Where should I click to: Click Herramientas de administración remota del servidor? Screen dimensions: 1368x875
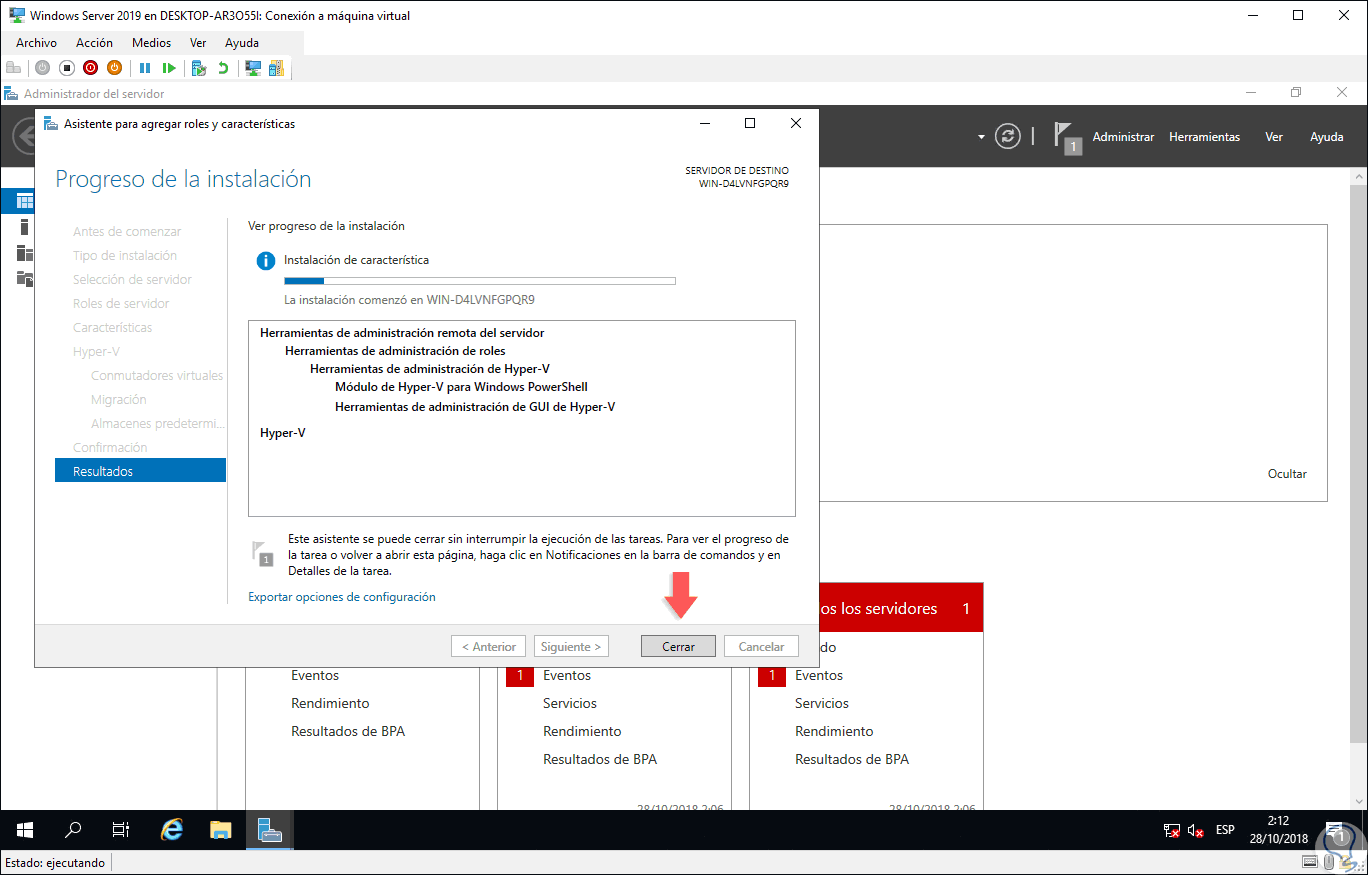[x=402, y=333]
